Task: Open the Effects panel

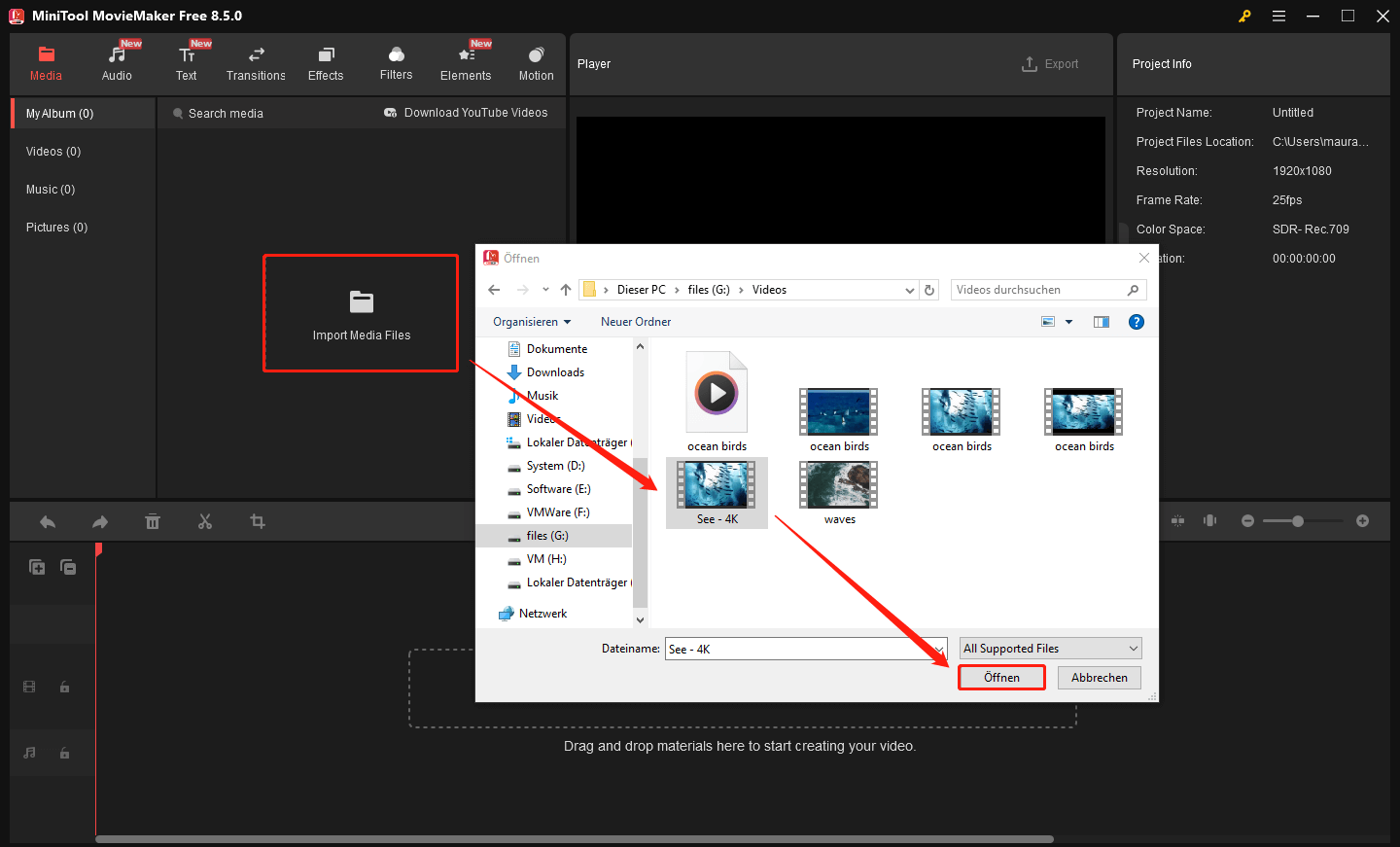Action: pos(326,62)
